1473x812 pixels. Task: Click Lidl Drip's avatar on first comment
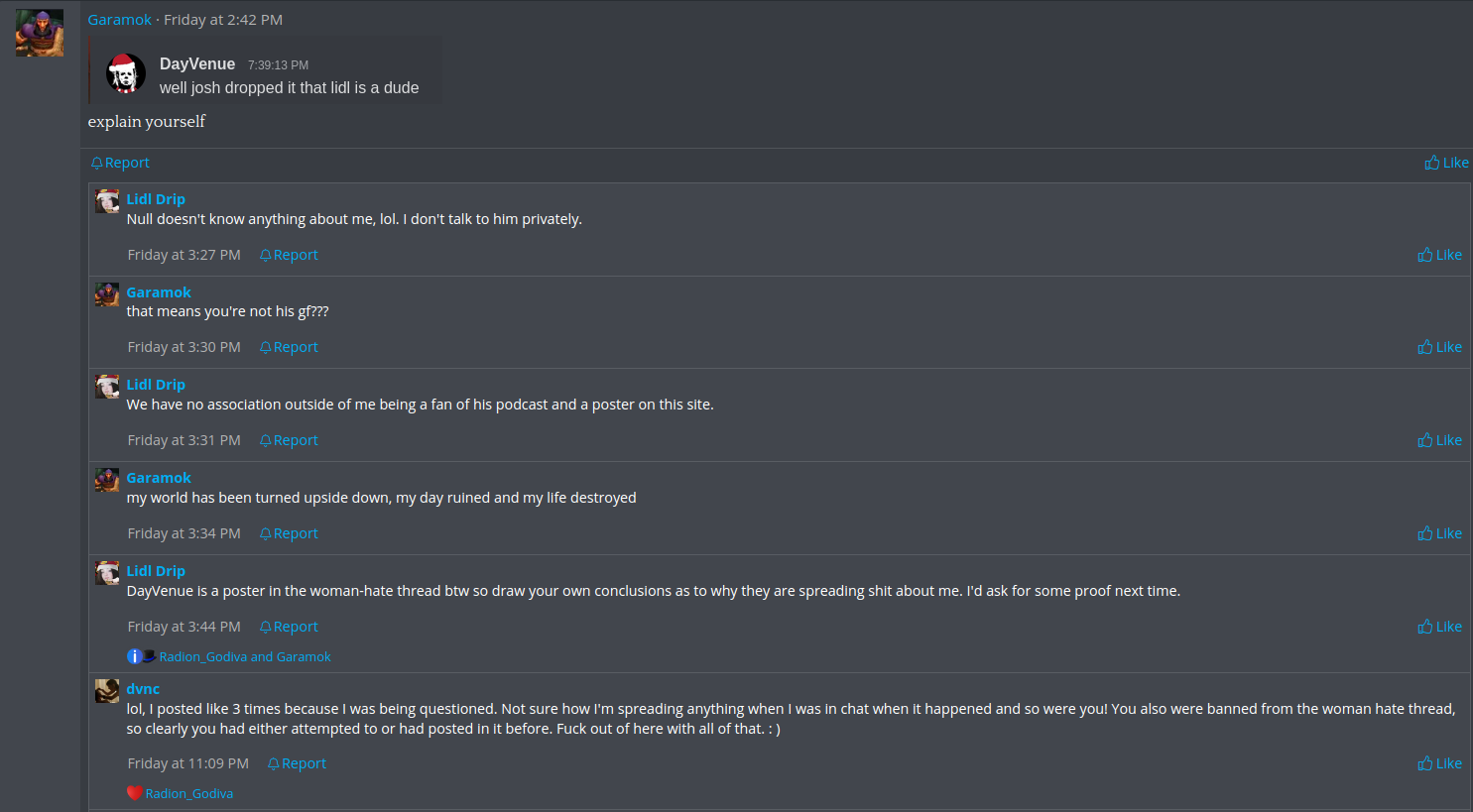tap(107, 201)
